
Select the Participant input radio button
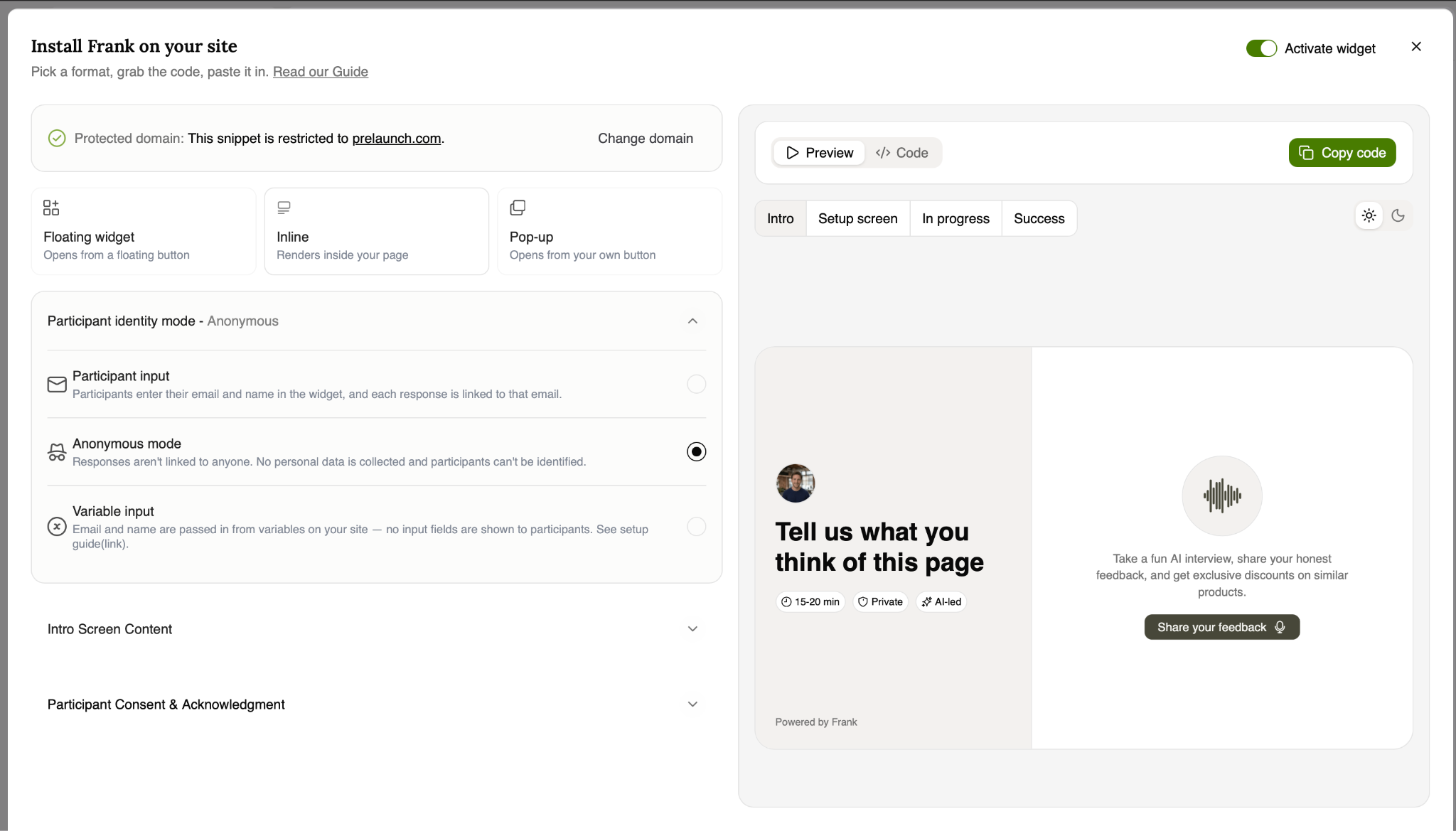pos(696,385)
